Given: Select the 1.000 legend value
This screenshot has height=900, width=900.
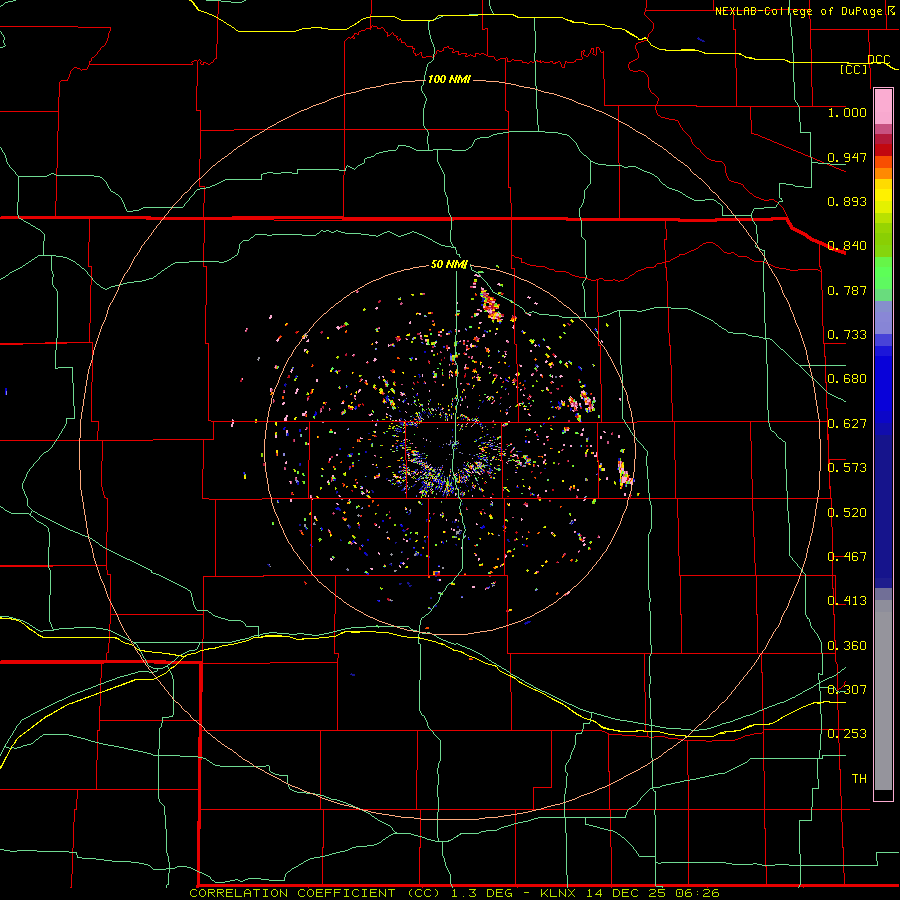Looking at the screenshot, I should coord(847,112).
